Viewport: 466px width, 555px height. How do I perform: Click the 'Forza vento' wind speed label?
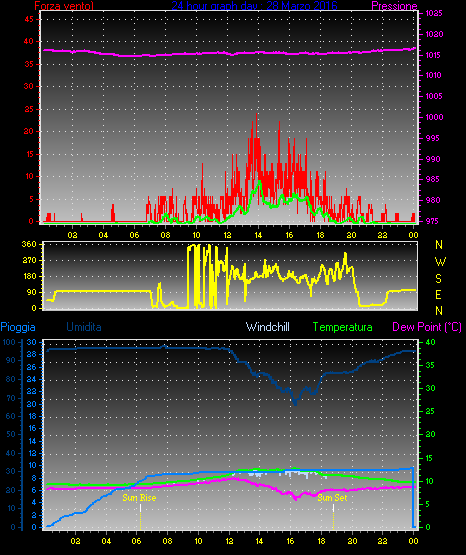(x=64, y=6)
